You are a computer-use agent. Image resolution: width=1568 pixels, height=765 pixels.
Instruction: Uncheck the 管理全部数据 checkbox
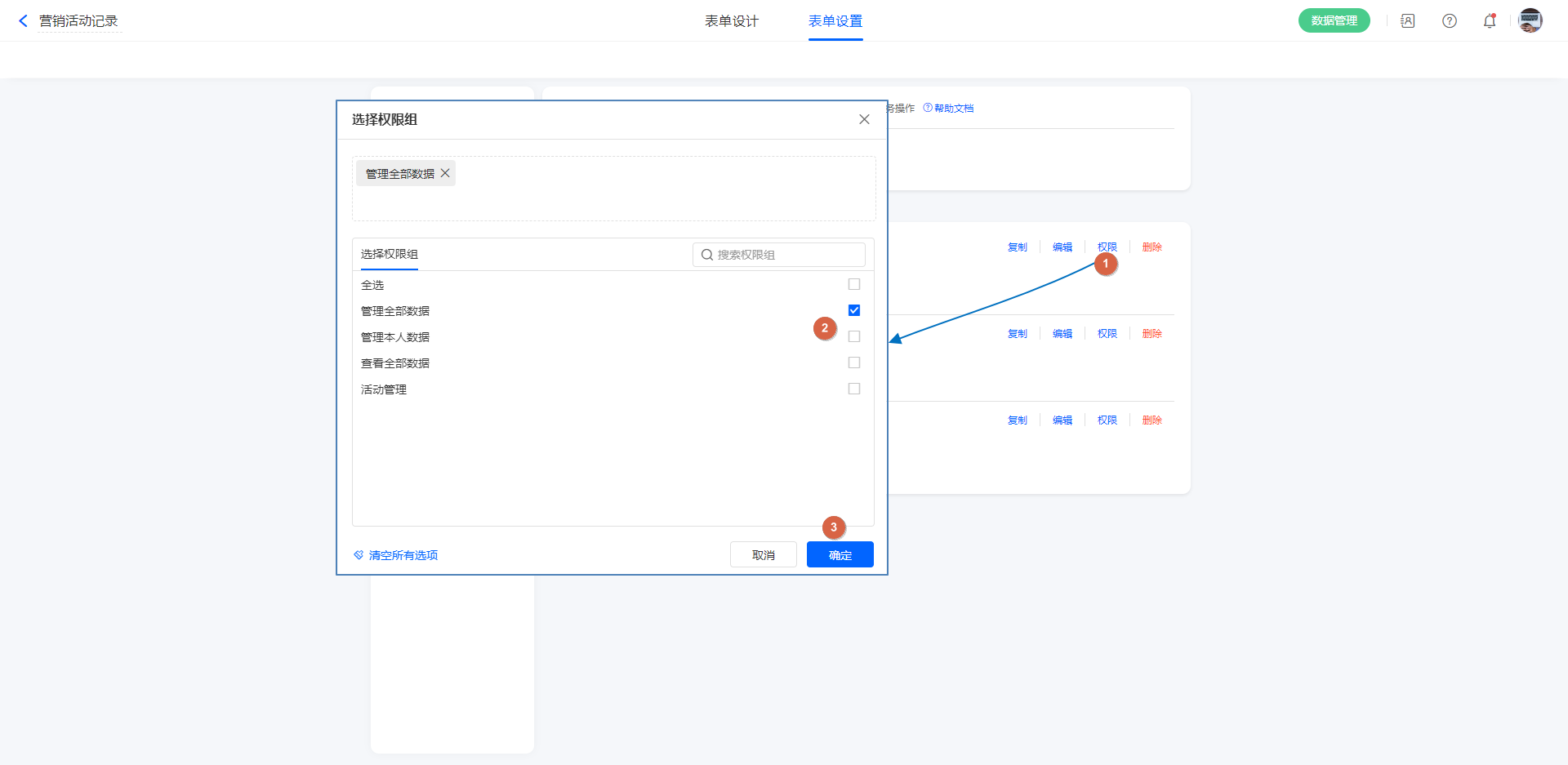point(854,310)
